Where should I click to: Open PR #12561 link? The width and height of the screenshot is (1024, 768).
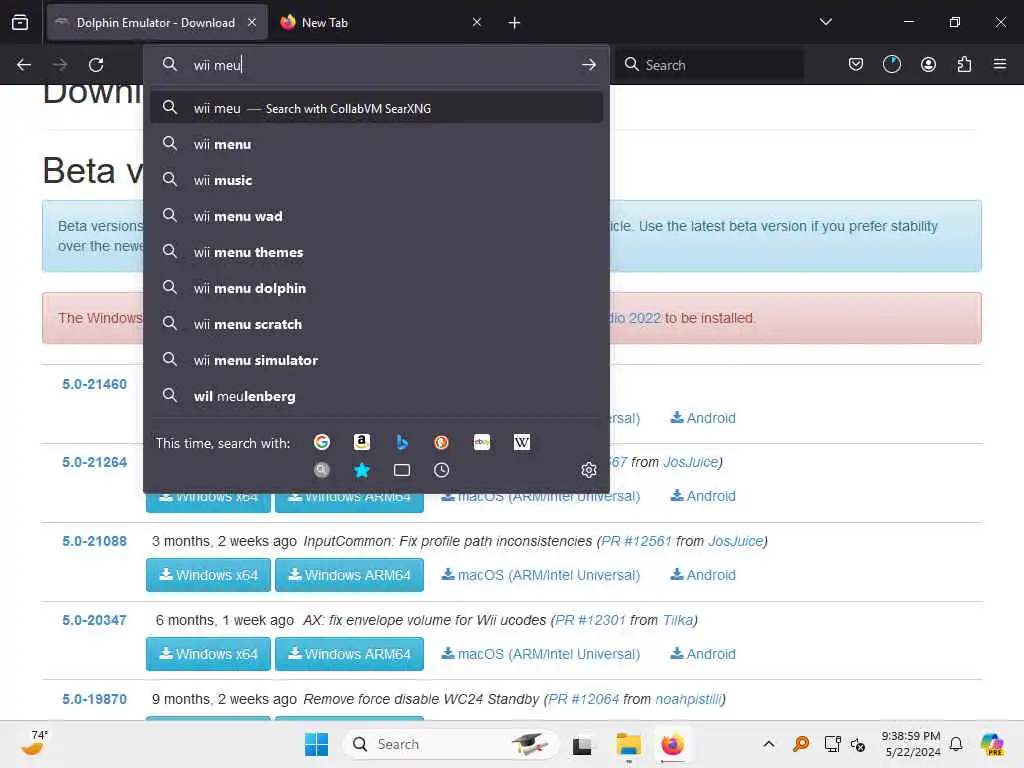(636, 541)
